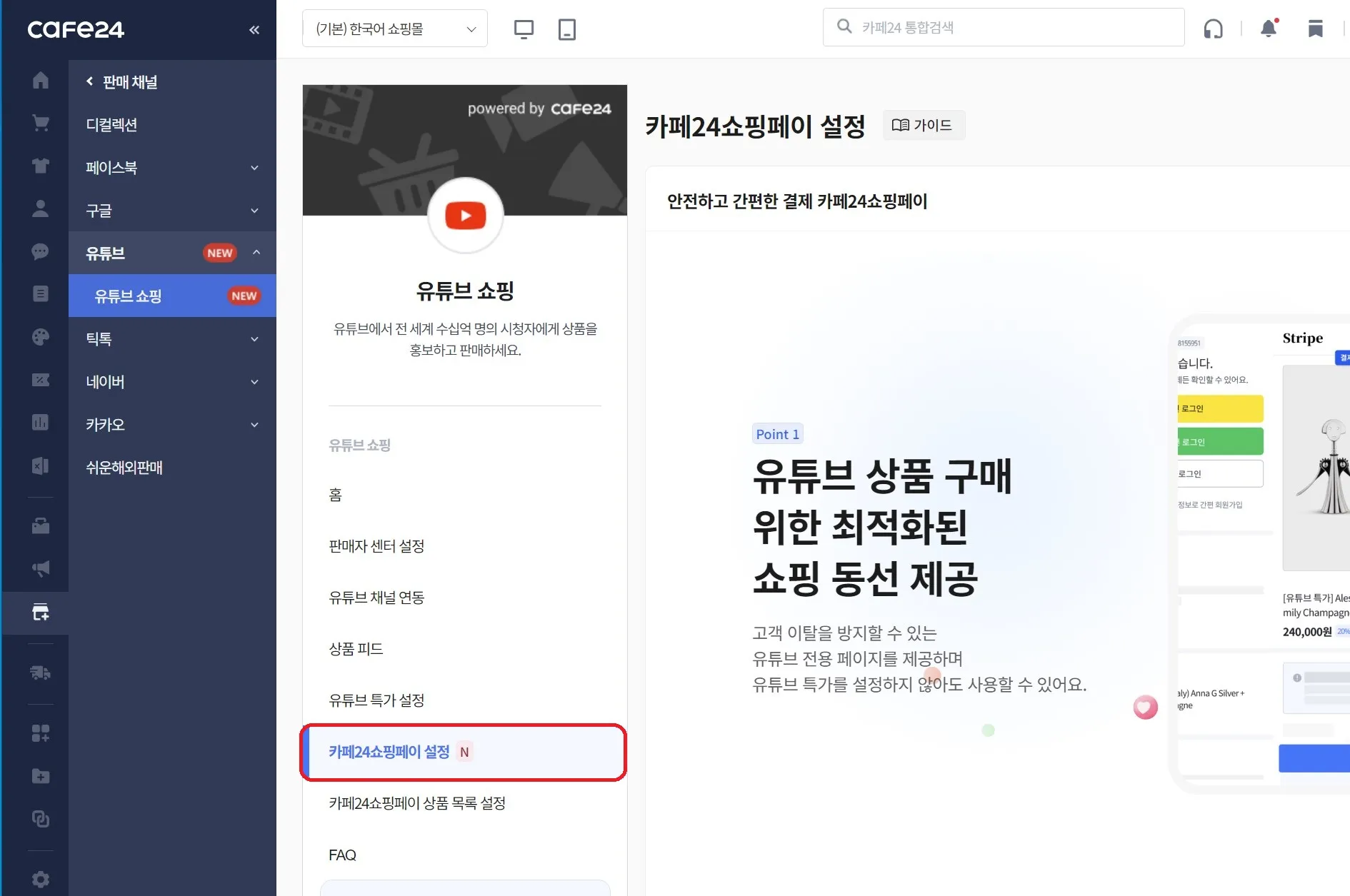Open 유튜브 채널 연동

click(376, 598)
